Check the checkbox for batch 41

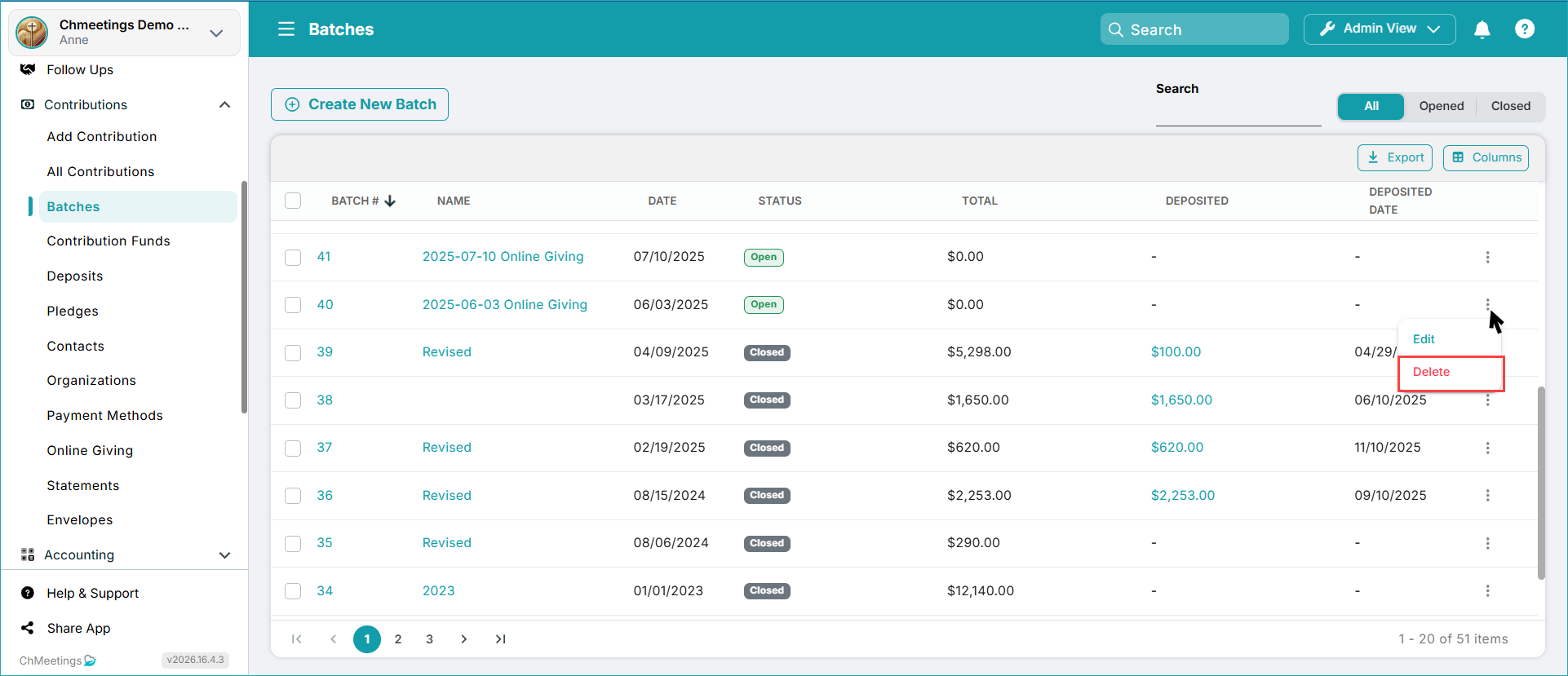click(x=293, y=258)
